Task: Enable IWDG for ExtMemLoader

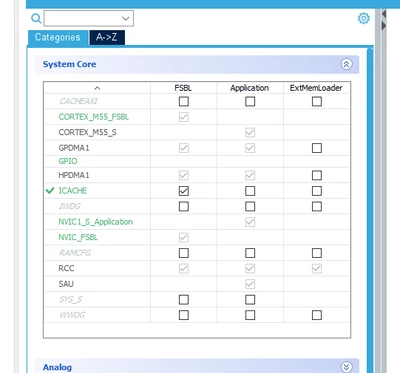Action: pos(317,206)
